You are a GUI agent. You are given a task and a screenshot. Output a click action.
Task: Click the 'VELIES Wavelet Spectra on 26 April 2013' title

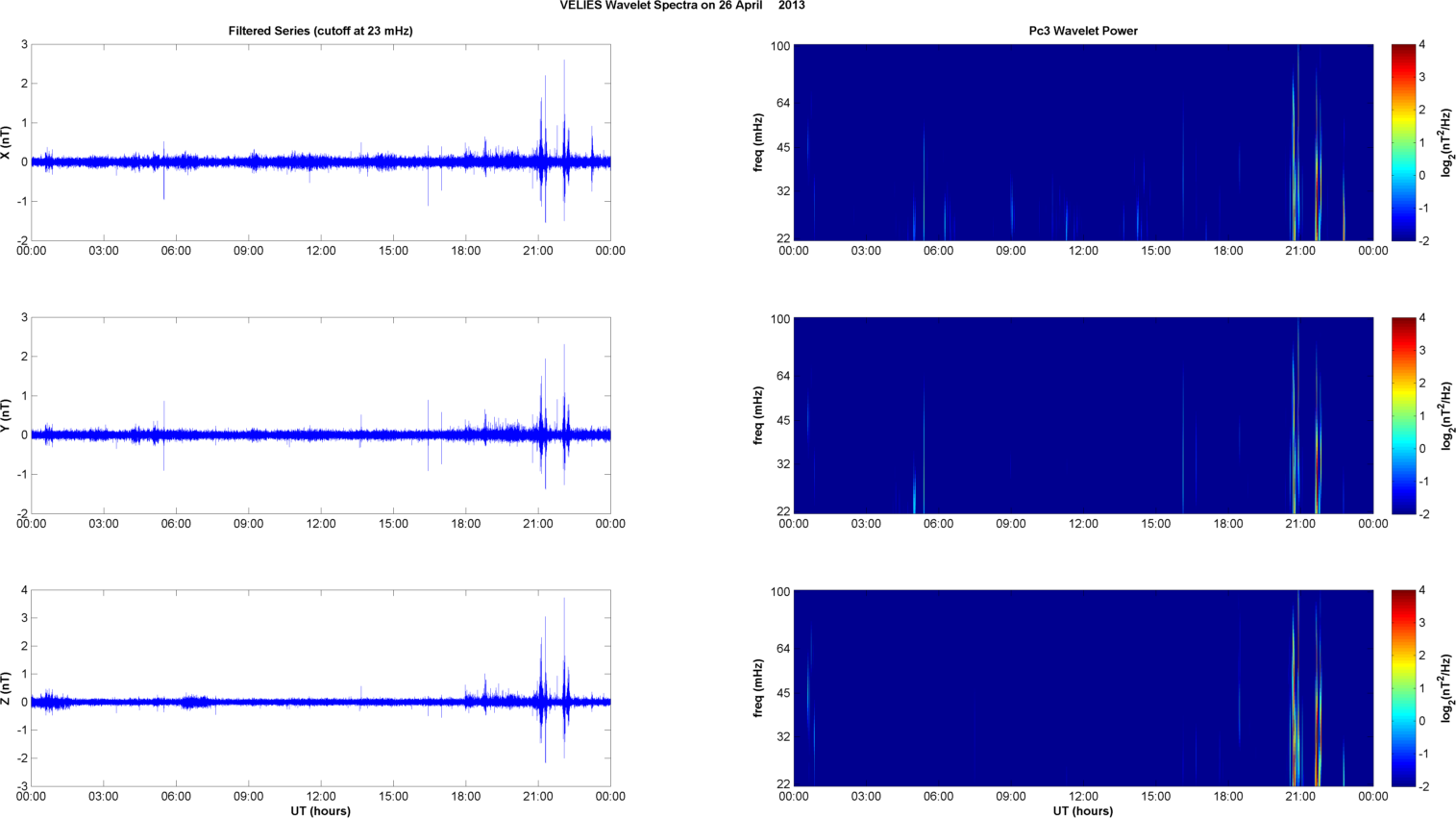click(682, 6)
